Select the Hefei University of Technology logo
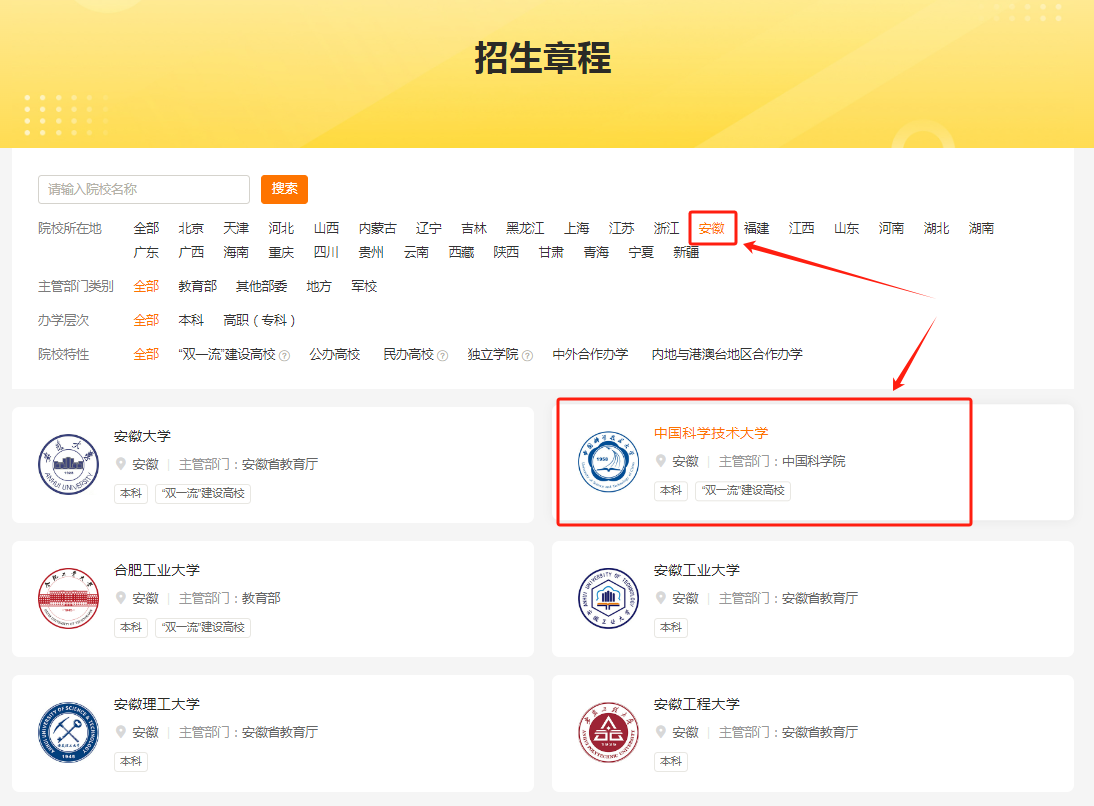This screenshot has height=806, width=1094. click(x=68, y=599)
